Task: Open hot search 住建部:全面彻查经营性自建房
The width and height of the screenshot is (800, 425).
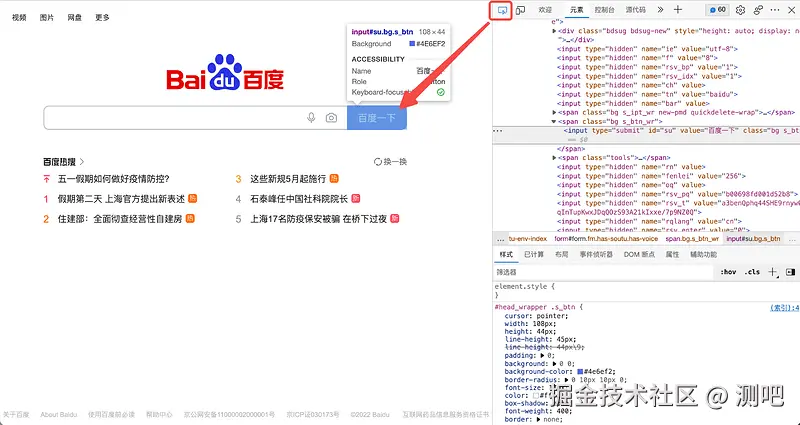Action: pos(120,219)
